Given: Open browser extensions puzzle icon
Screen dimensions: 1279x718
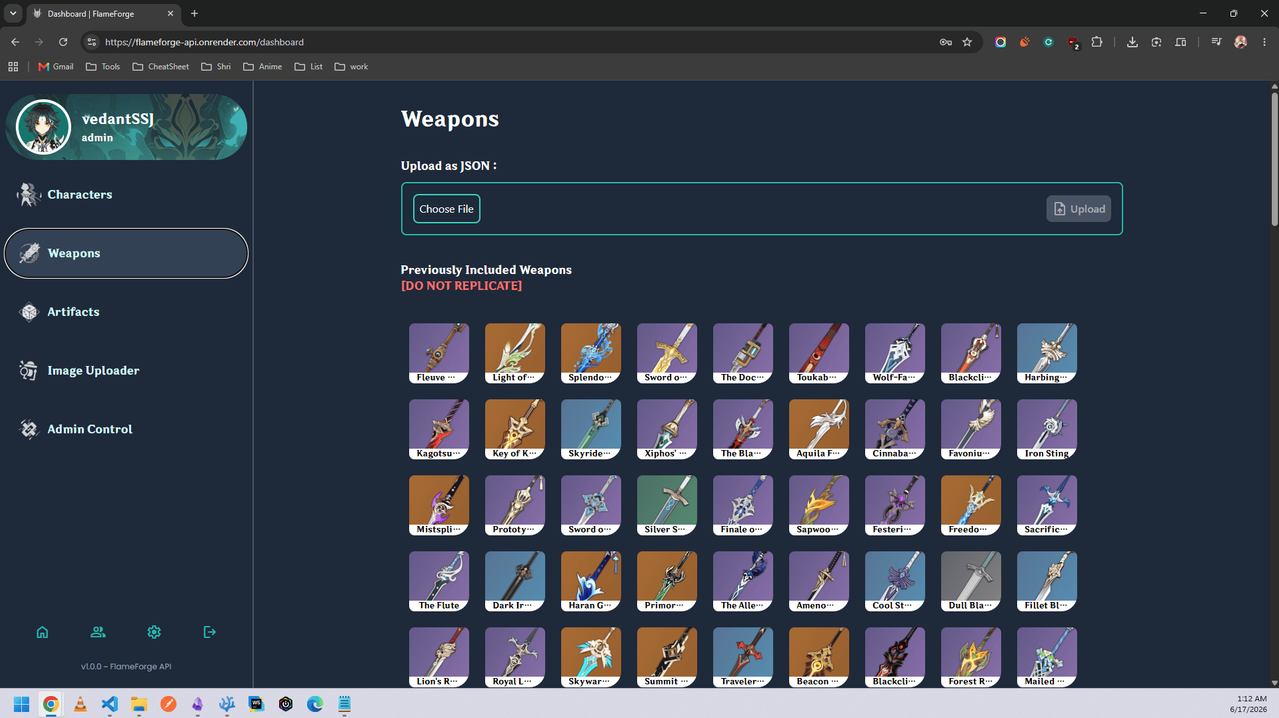Looking at the screenshot, I should pyautogui.click(x=1097, y=42).
